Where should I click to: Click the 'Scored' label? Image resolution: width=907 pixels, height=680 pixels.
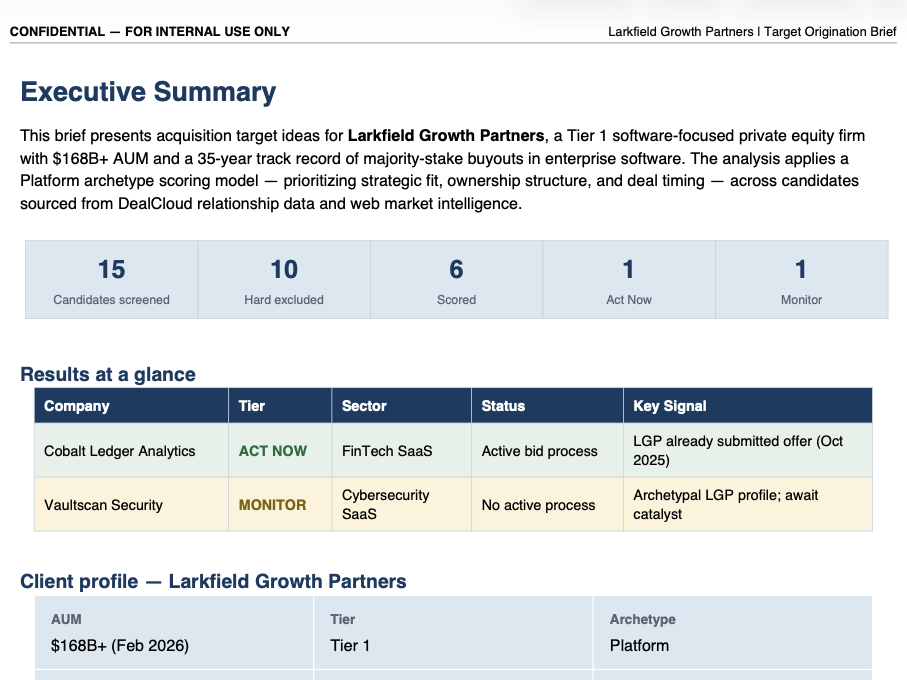tap(456, 300)
